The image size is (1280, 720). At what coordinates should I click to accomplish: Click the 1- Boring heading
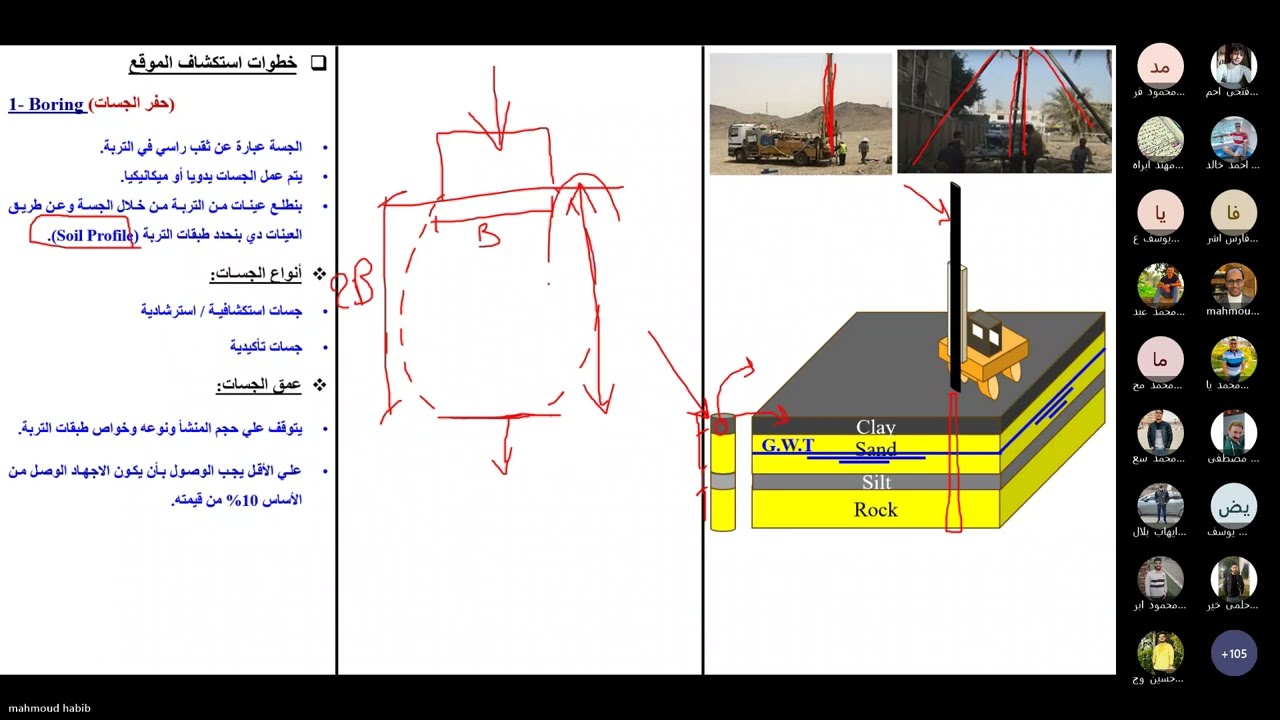tap(46, 104)
